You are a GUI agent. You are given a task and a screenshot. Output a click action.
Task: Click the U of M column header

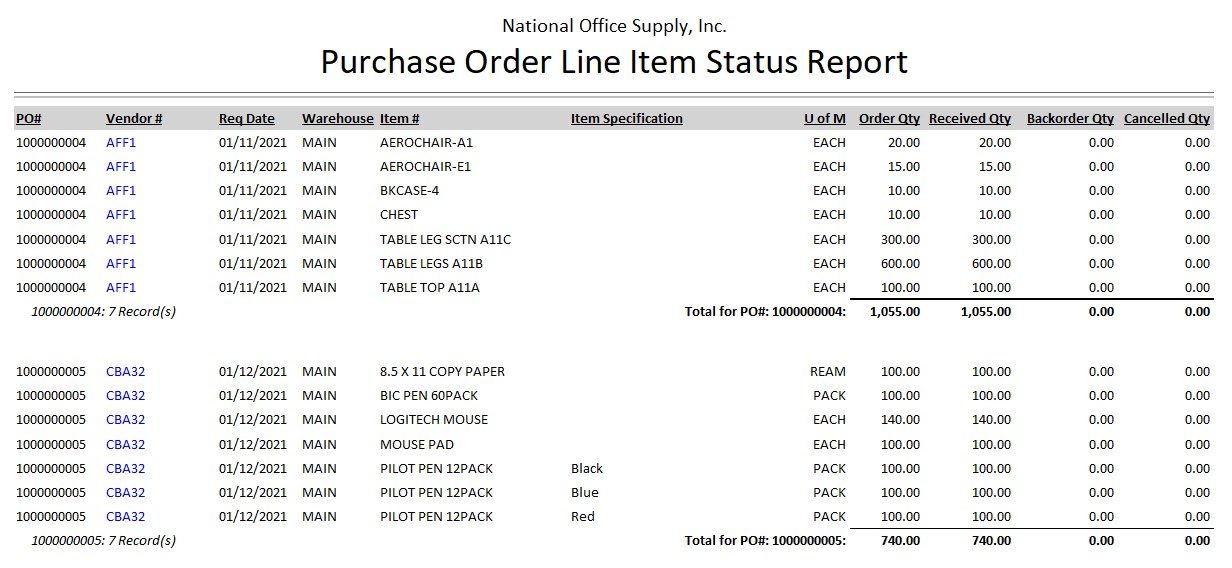[824, 118]
